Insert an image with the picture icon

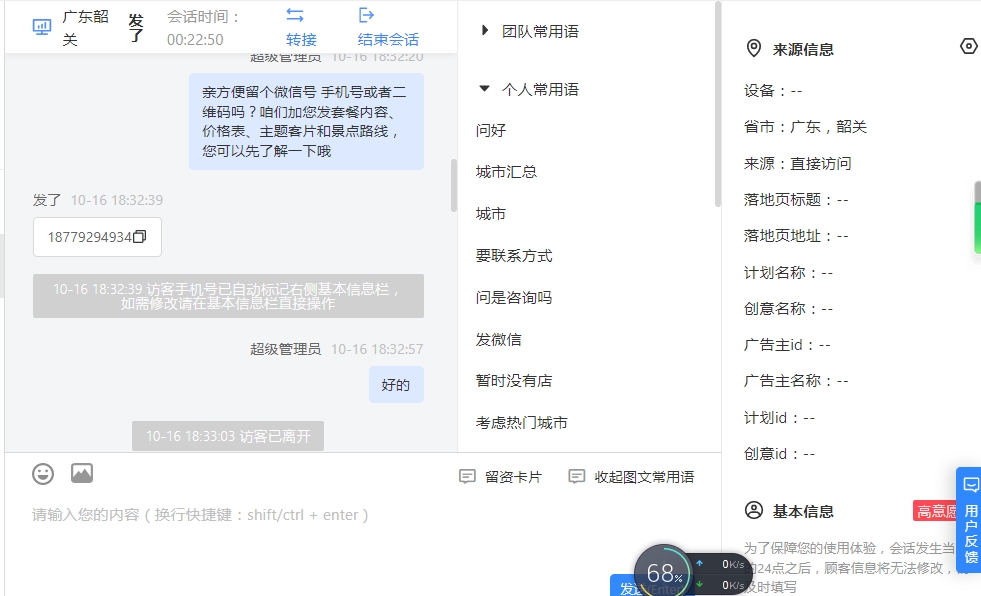[82, 473]
